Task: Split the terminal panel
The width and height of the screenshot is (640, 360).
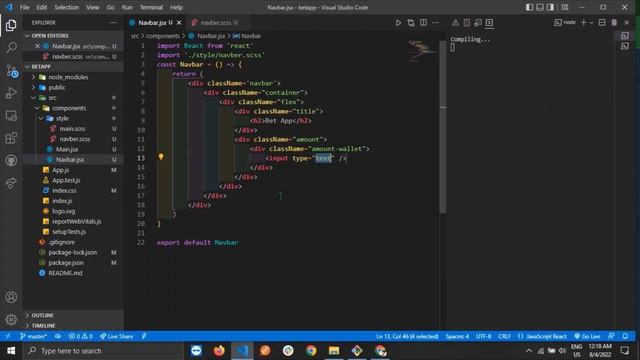Action: point(602,22)
